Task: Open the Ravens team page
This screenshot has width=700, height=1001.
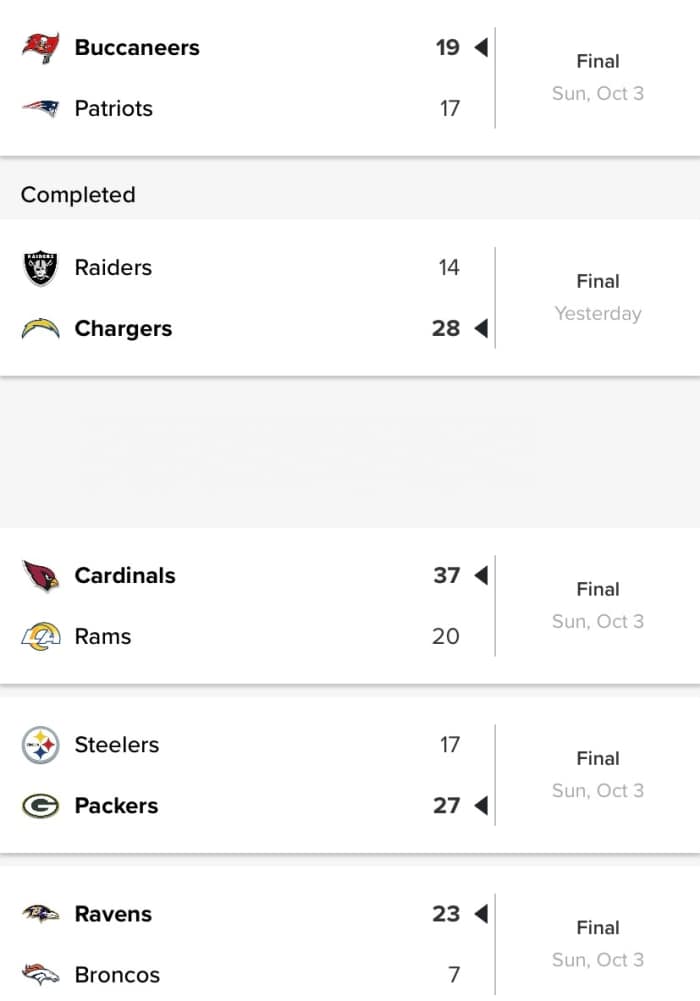Action: [x=112, y=913]
